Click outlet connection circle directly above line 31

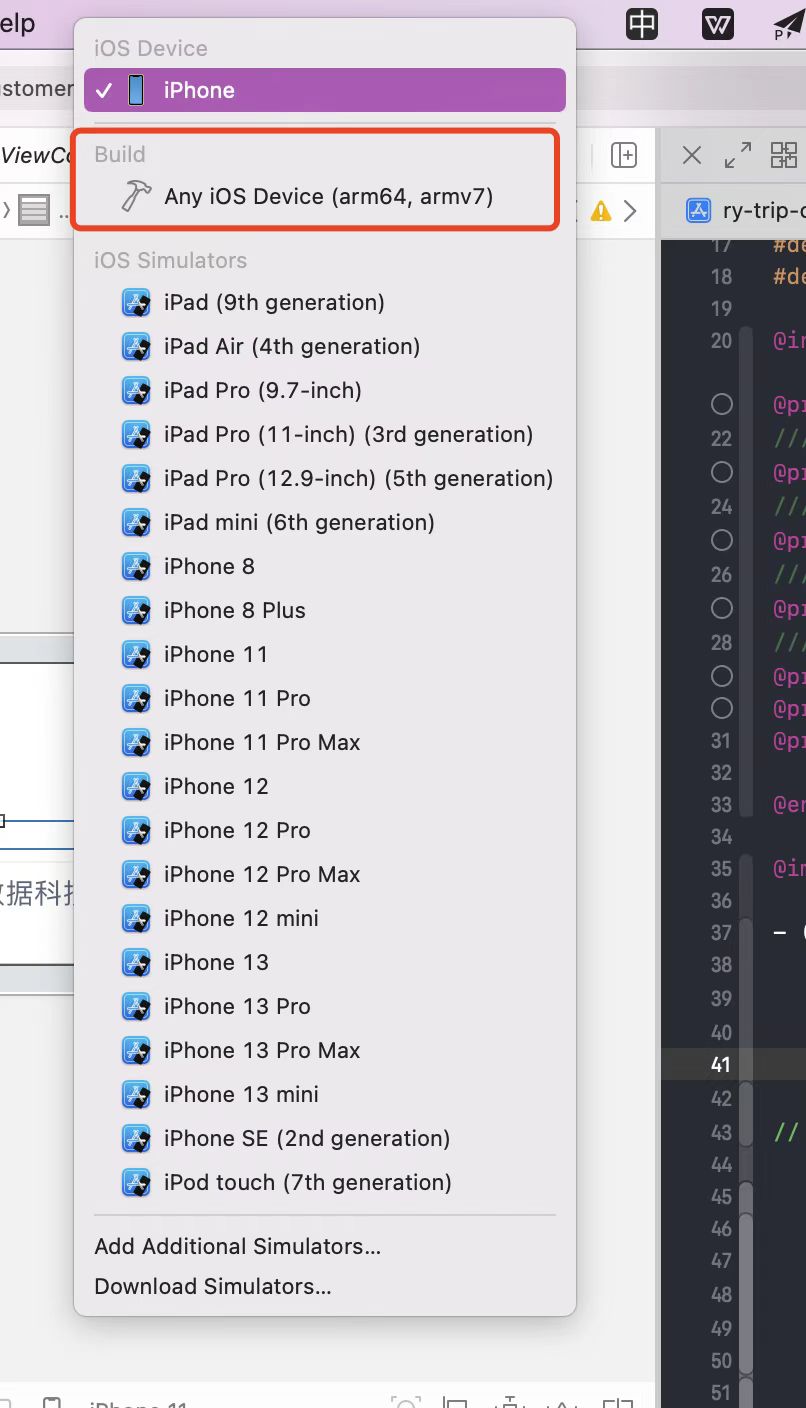[x=721, y=708]
